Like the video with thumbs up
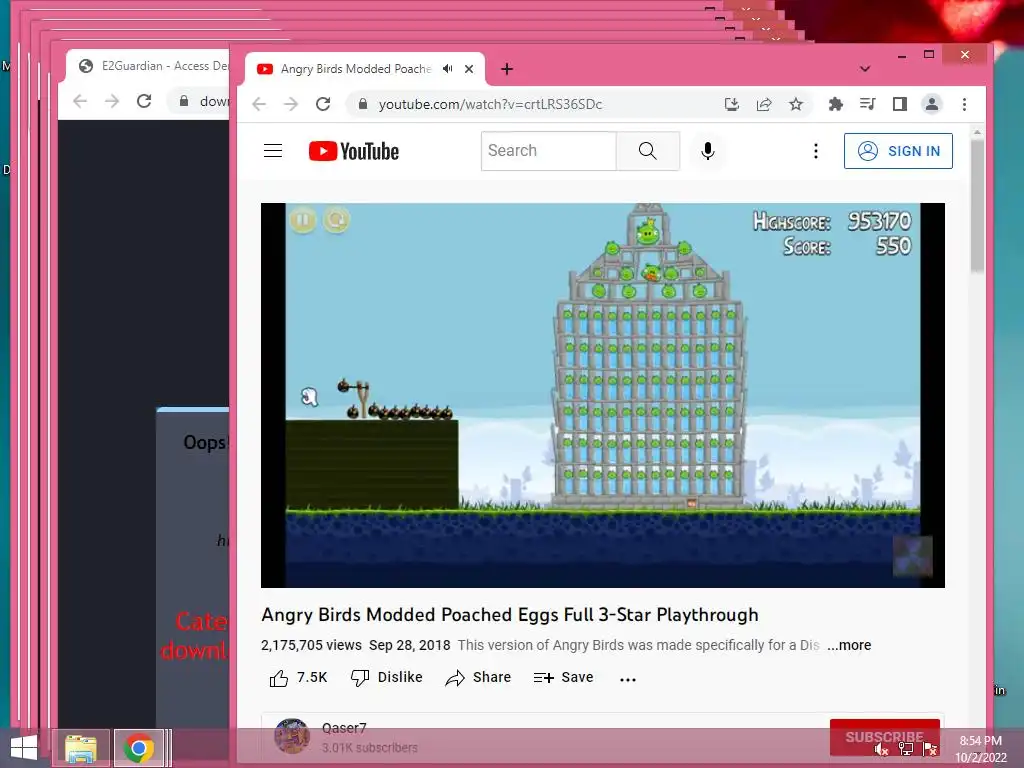Image resolution: width=1024 pixels, height=768 pixels. point(298,678)
